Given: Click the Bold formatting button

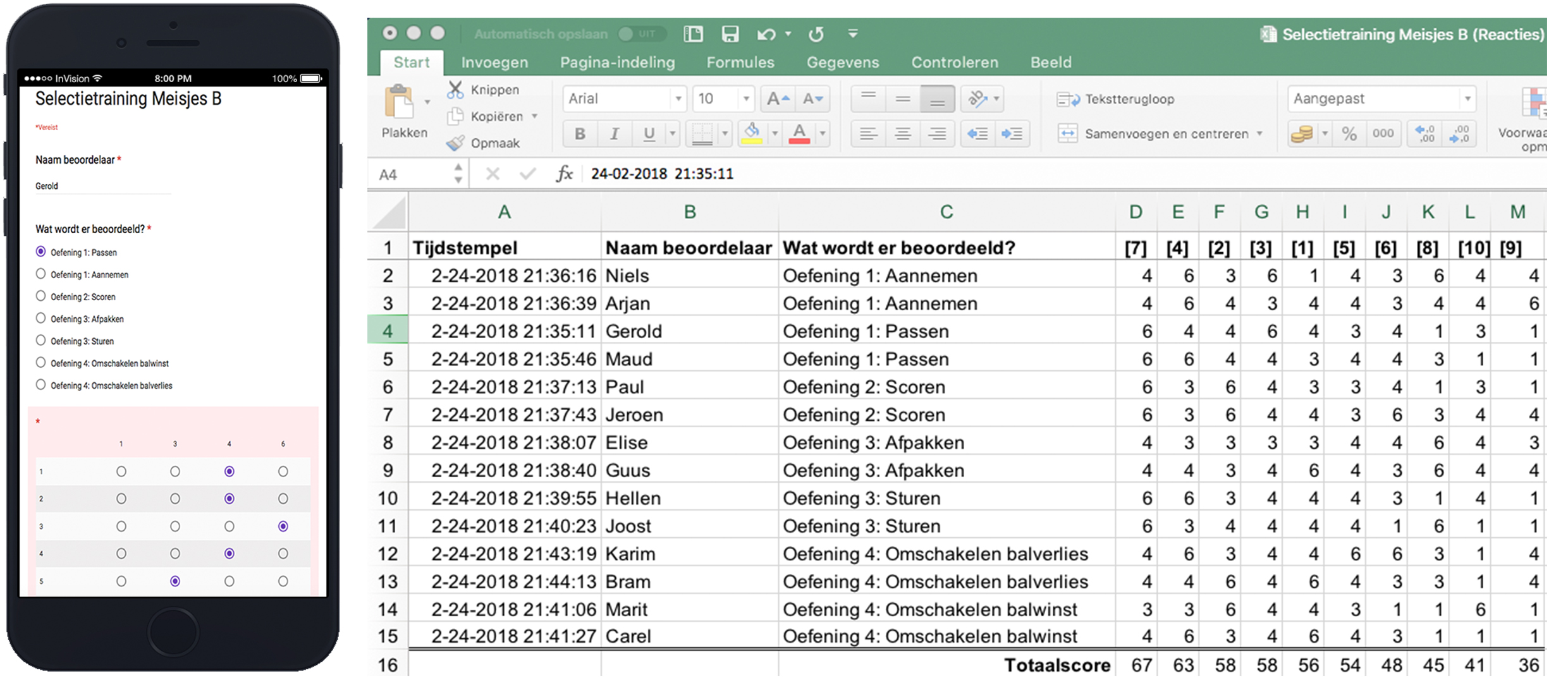Looking at the screenshot, I should tap(579, 133).
